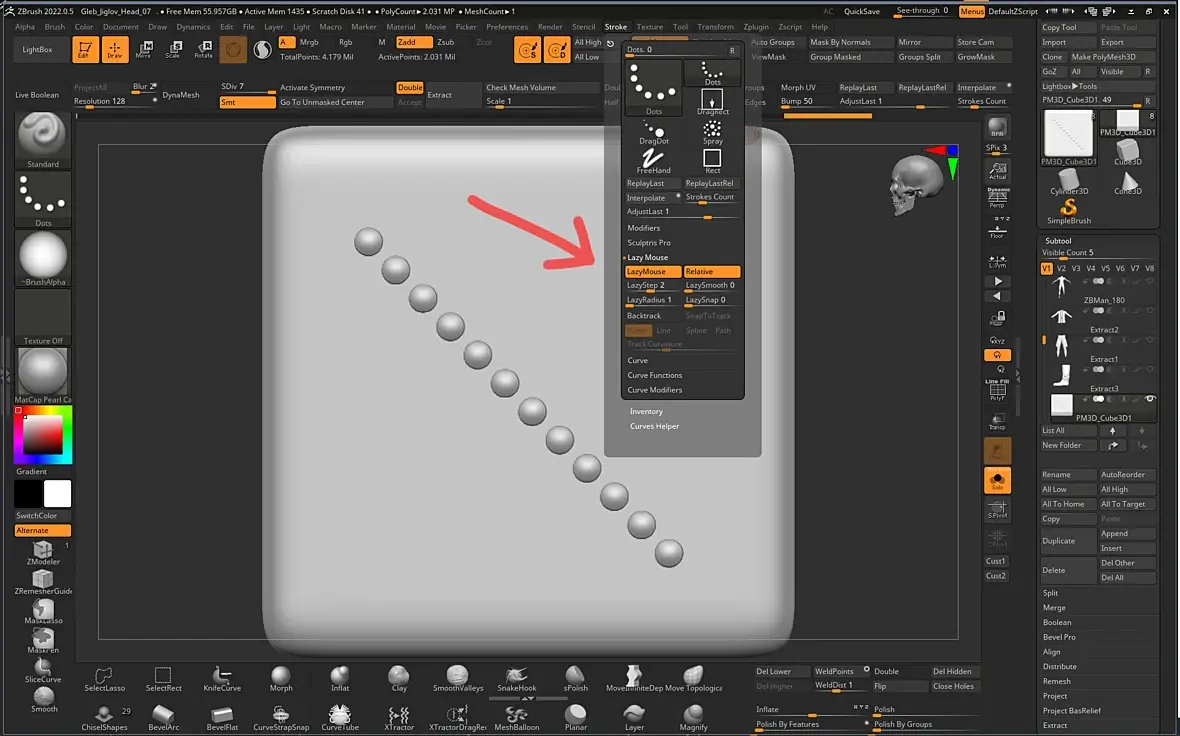The width and height of the screenshot is (1180, 736).
Task: Open the Zplugin menu
Action: point(756,26)
